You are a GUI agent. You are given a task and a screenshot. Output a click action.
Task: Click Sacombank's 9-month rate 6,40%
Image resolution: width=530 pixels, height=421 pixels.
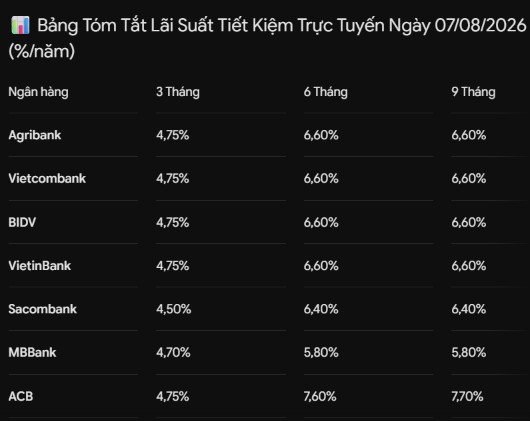pos(469,309)
